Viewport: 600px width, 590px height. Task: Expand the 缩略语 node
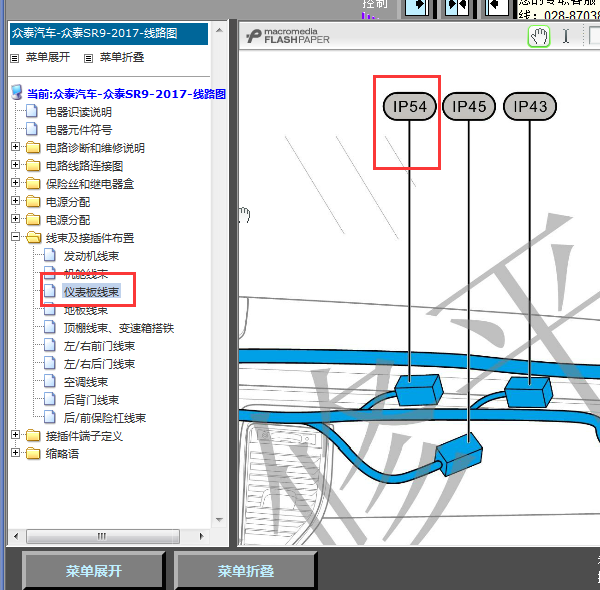(x=15, y=453)
